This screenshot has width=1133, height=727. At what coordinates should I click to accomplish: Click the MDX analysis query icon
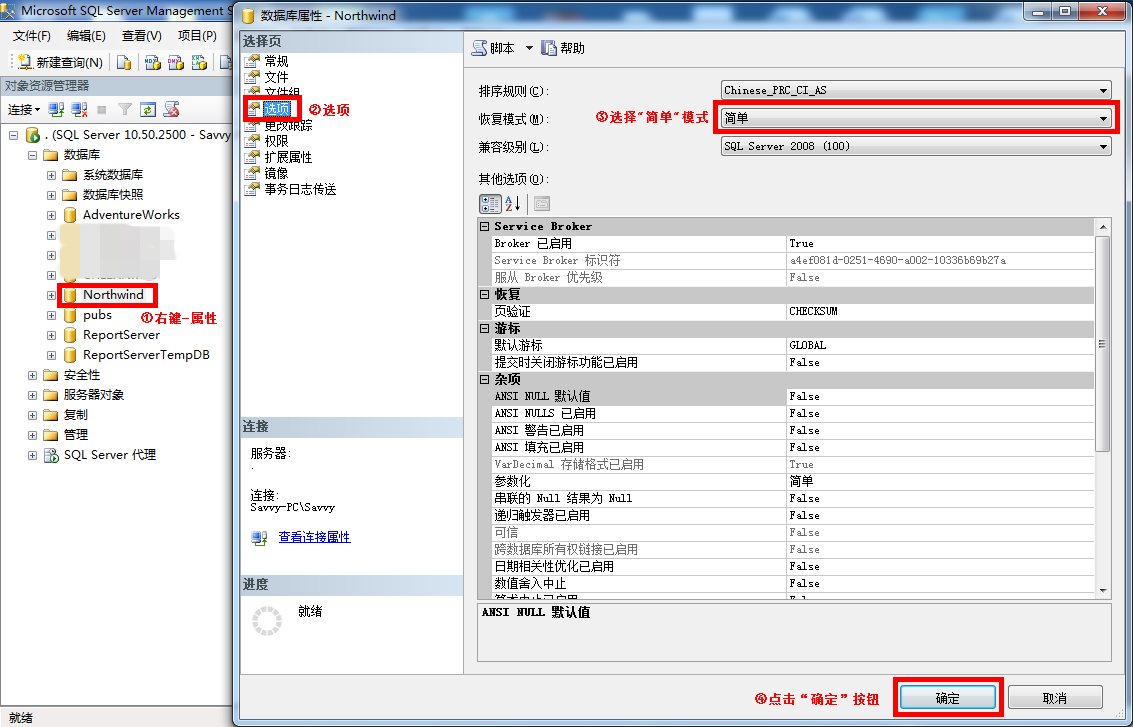pos(152,62)
